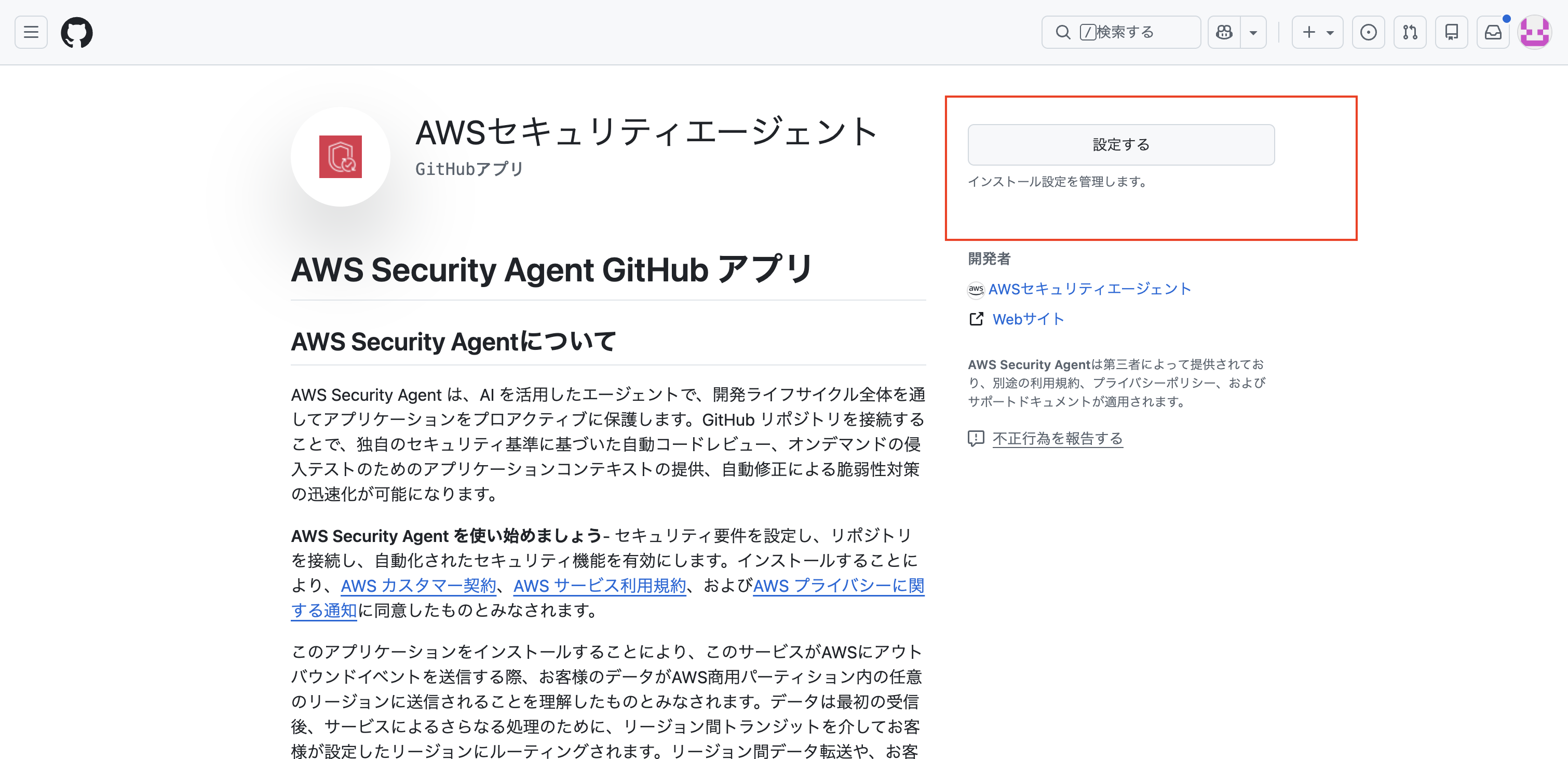The height and width of the screenshot is (759, 1568).
Task: Click 不正行為を報告する link
Action: [x=1057, y=438]
